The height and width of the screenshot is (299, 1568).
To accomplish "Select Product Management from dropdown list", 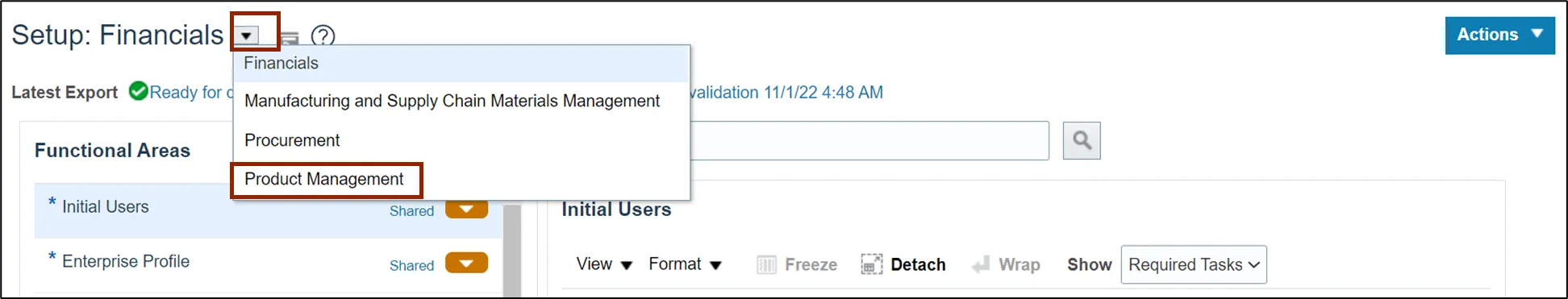I will pos(324,179).
